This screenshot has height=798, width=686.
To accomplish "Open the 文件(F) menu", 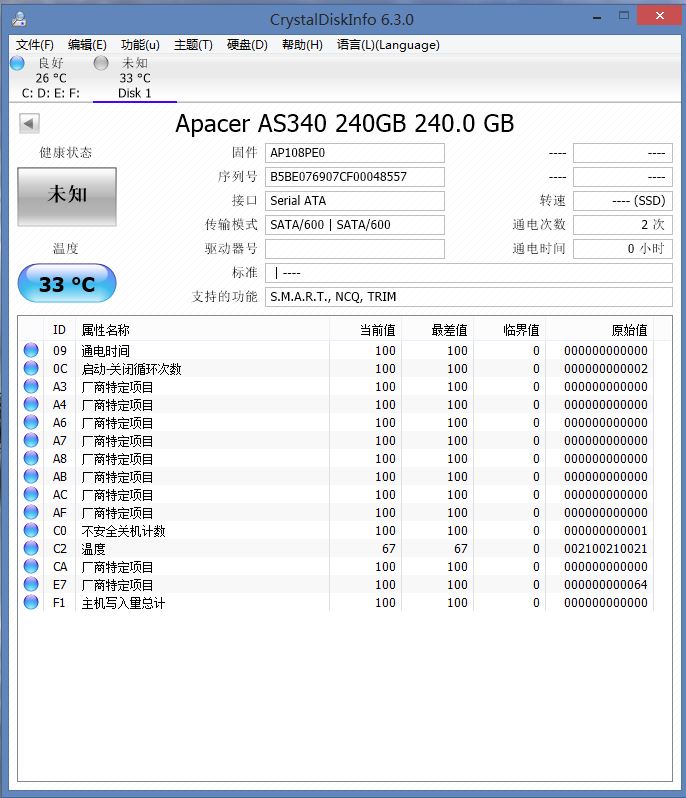I will tap(35, 45).
